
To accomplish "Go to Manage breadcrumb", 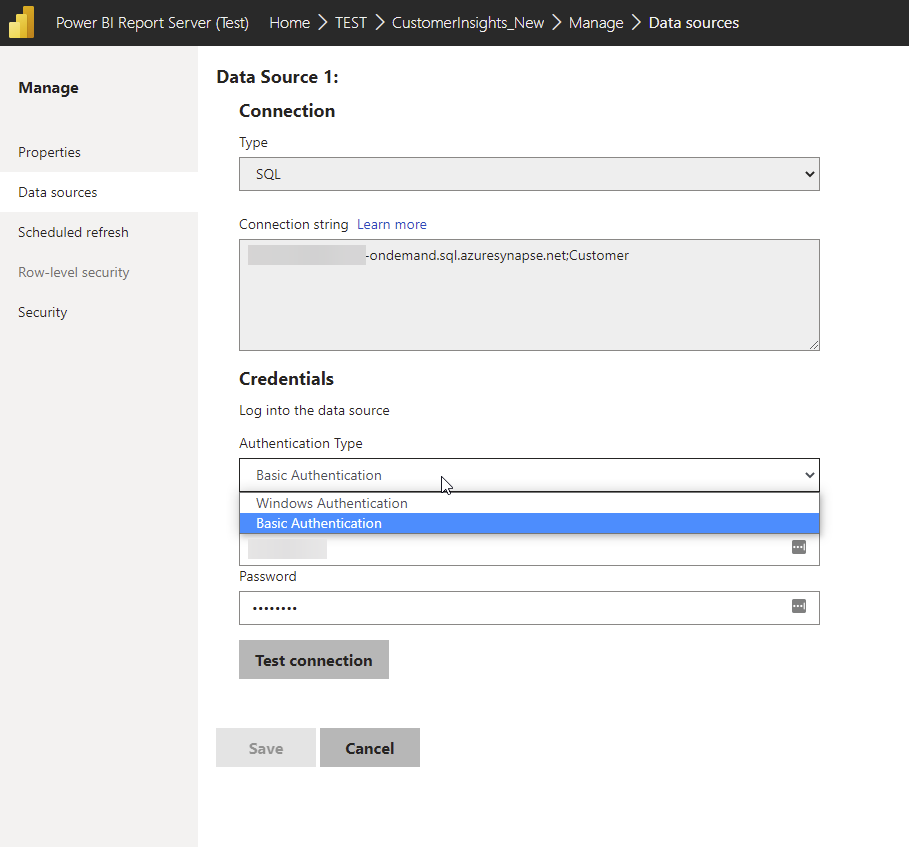I will (596, 23).
